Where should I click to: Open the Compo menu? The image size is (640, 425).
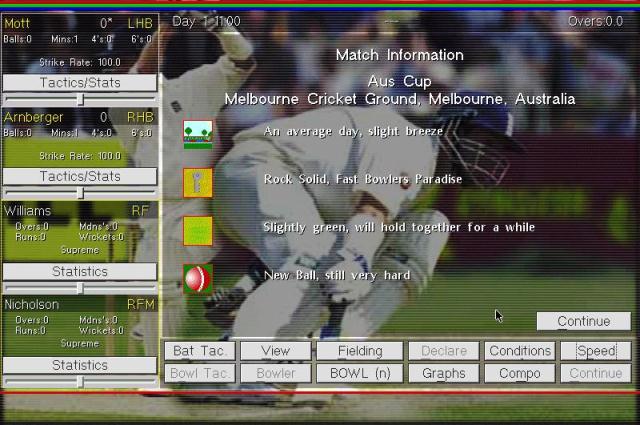click(519, 373)
